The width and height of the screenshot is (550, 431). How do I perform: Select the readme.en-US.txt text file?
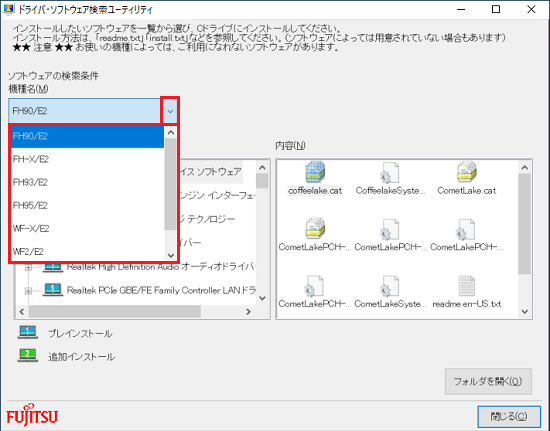tap(467, 286)
